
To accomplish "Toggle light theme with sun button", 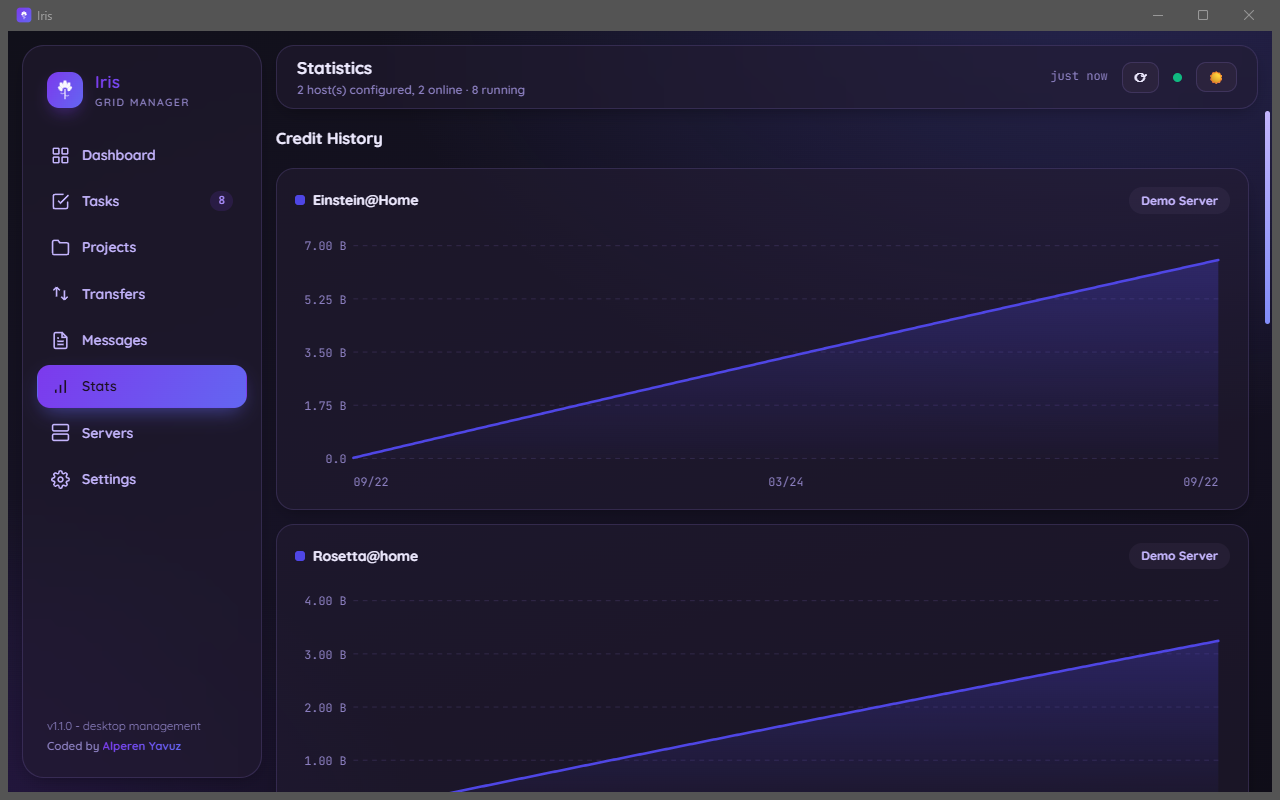I will click(x=1216, y=77).
